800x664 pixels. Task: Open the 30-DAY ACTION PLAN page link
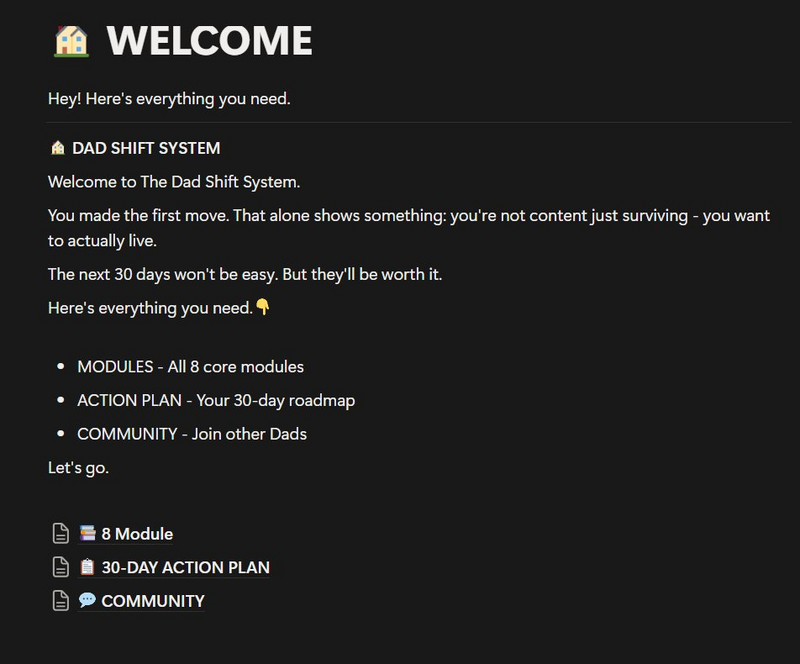tap(185, 568)
